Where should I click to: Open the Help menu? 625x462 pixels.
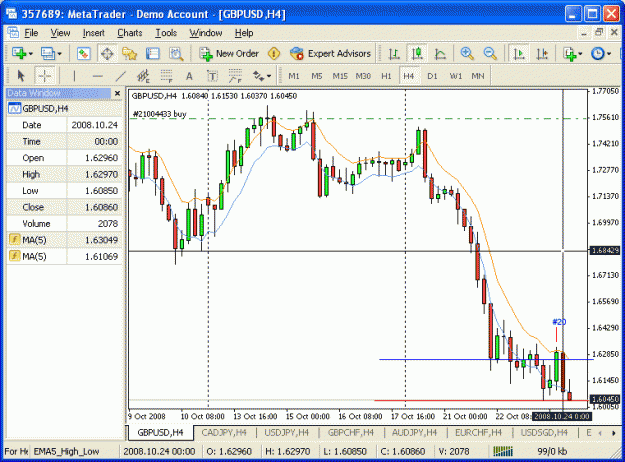[x=244, y=33]
